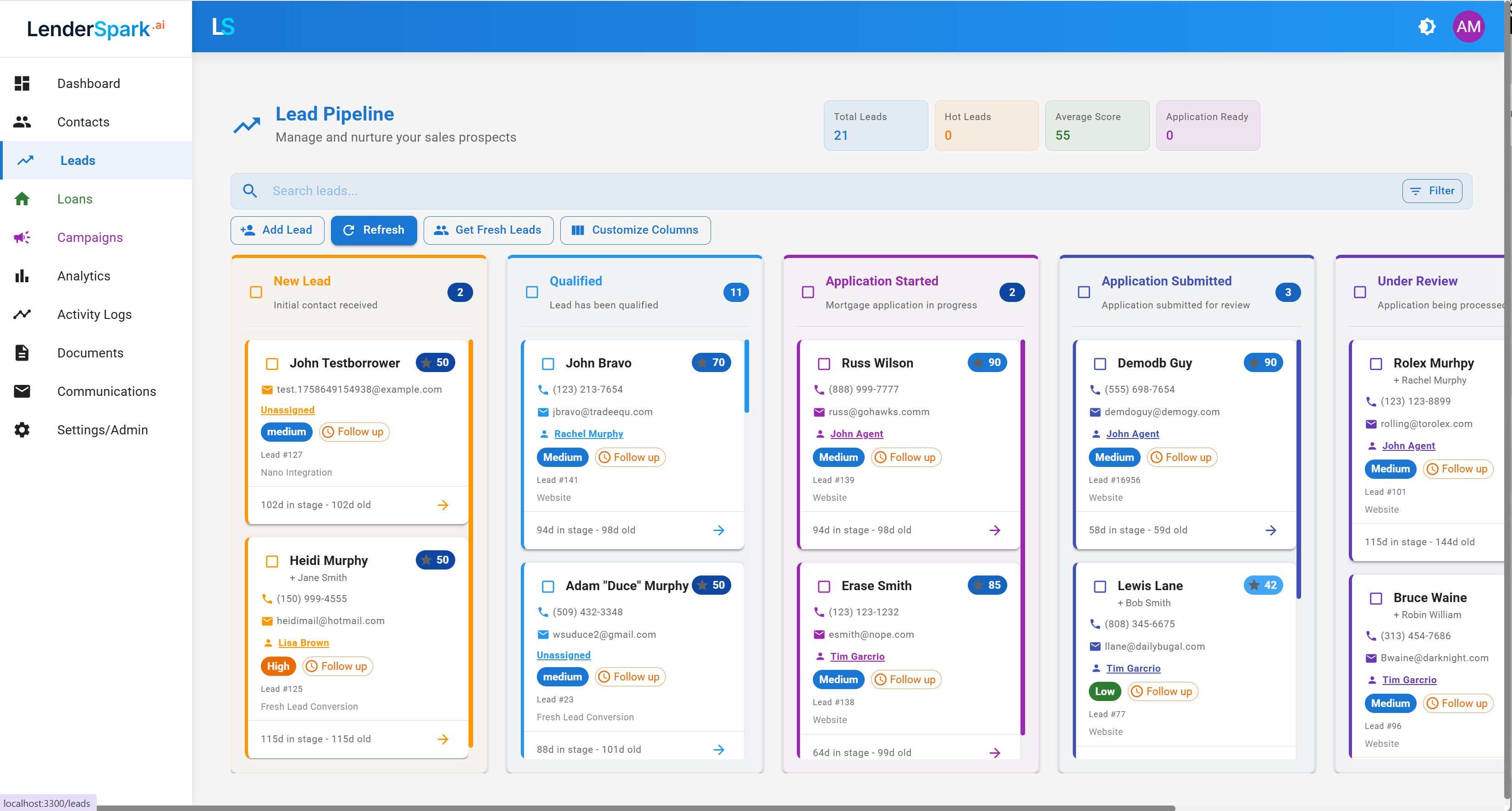Open the Unassigned link on John Testborrower
The width and height of the screenshot is (1512, 811).
tap(287, 409)
